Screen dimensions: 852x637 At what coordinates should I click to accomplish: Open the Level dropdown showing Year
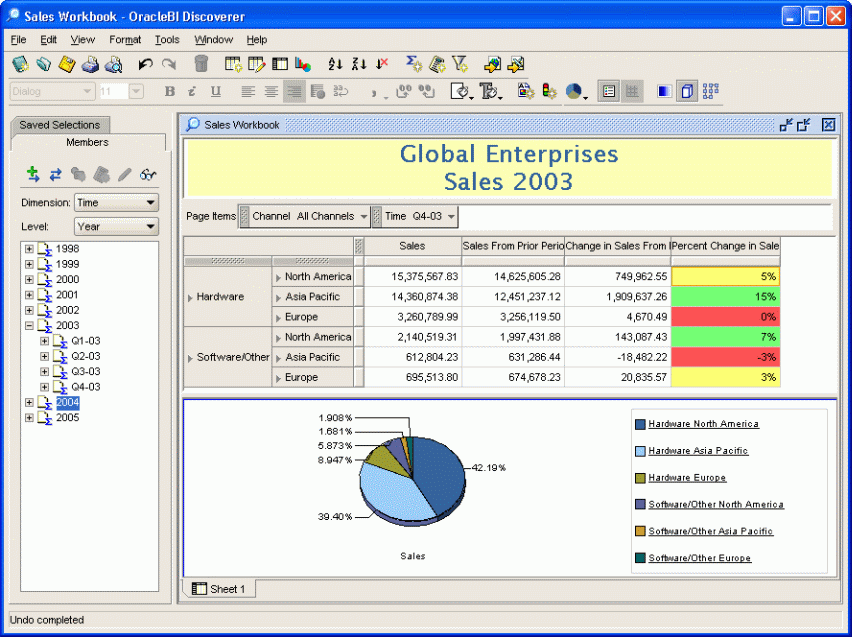(x=116, y=227)
